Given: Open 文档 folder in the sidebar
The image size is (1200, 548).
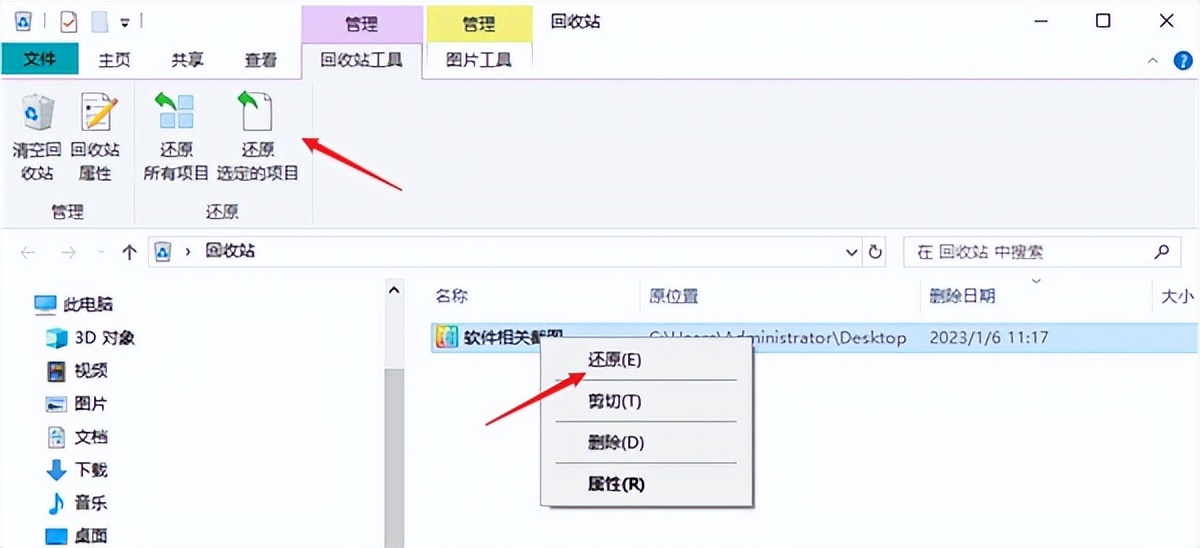Looking at the screenshot, I should 78,437.
